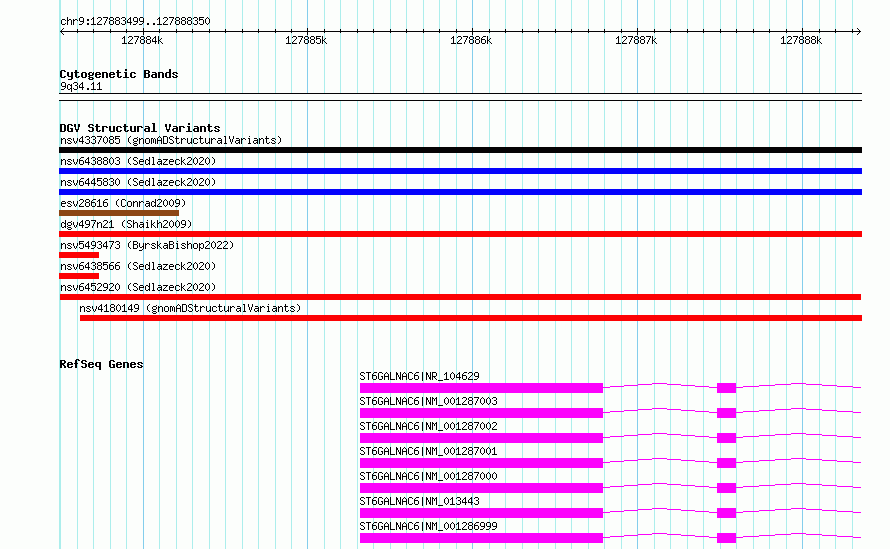Select the large exon of NM_013443
The image size is (890, 549).
(x=481, y=513)
